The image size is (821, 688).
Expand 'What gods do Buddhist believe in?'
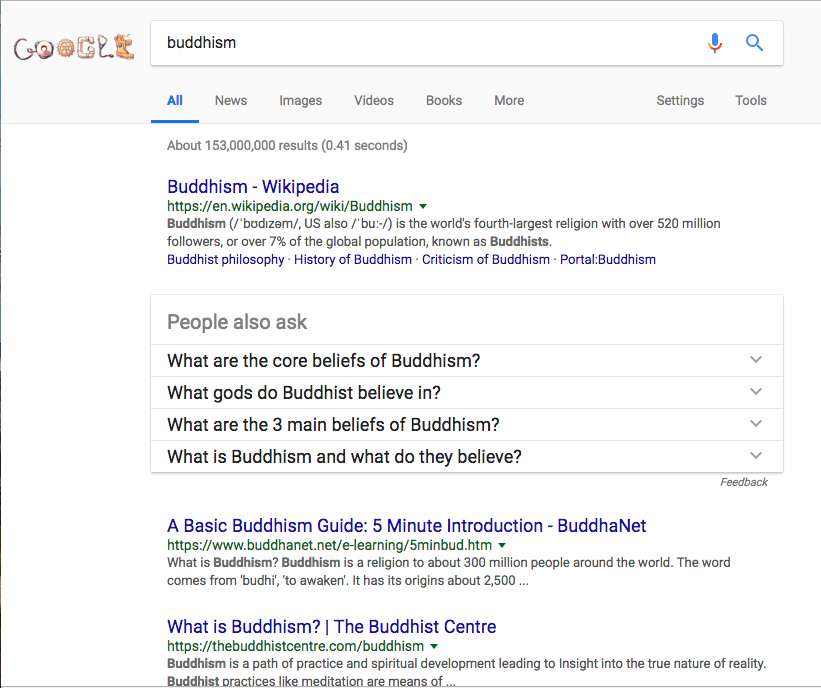coord(467,393)
